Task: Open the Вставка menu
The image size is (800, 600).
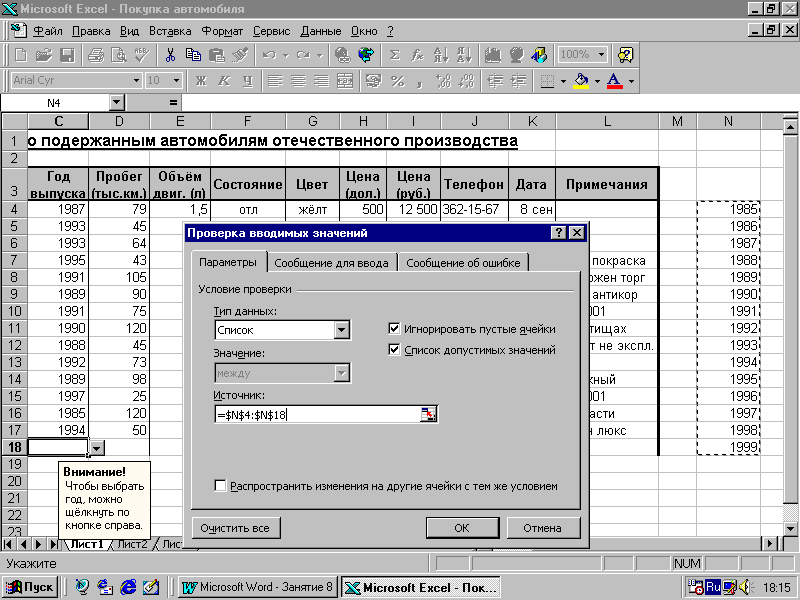Action: pyautogui.click(x=170, y=31)
